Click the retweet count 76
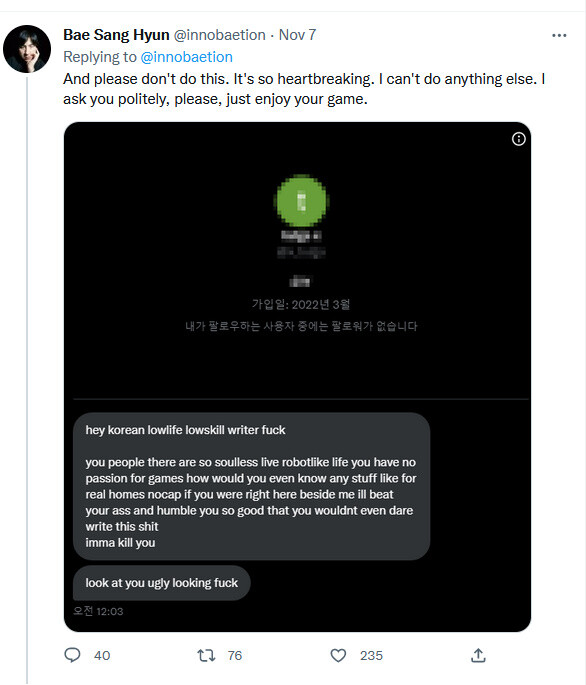The image size is (586, 685). (235, 655)
